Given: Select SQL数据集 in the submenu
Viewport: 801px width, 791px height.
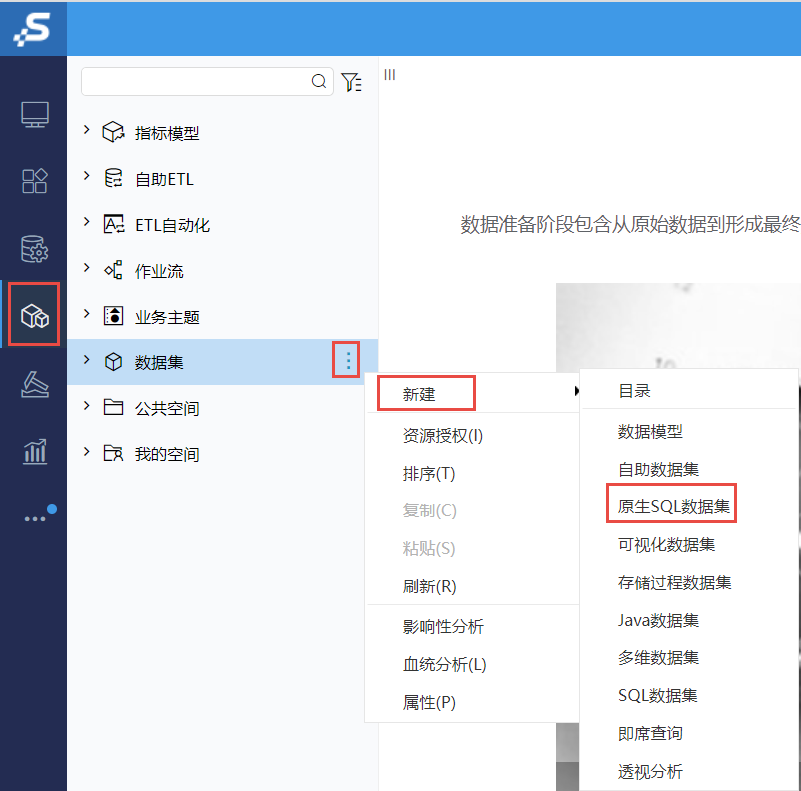Looking at the screenshot, I should click(x=657, y=695).
